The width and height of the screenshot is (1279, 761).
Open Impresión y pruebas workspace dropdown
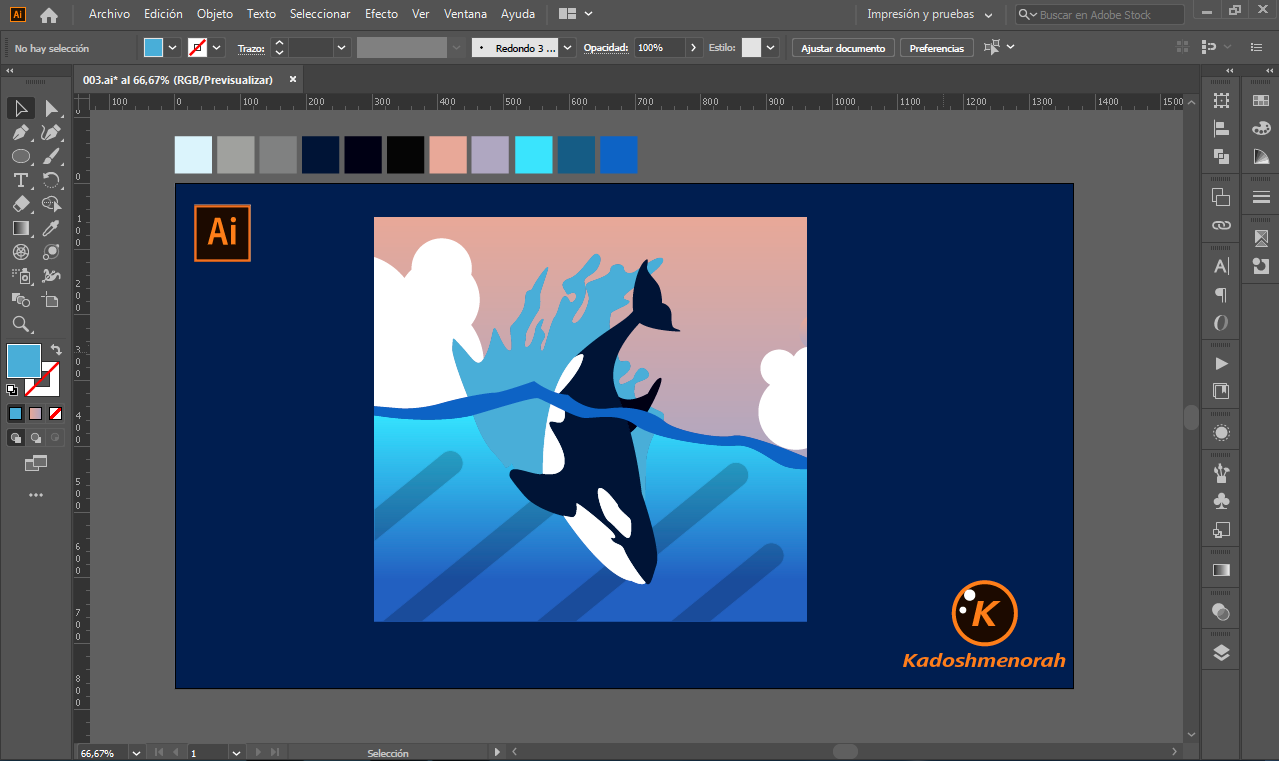[x=929, y=14]
